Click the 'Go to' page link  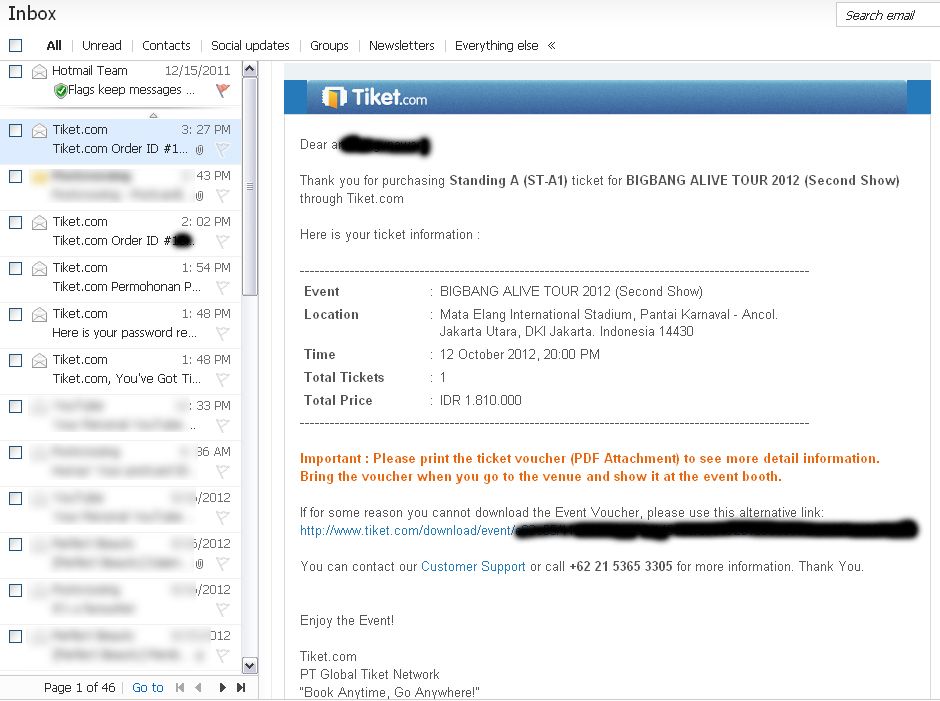click(x=147, y=687)
